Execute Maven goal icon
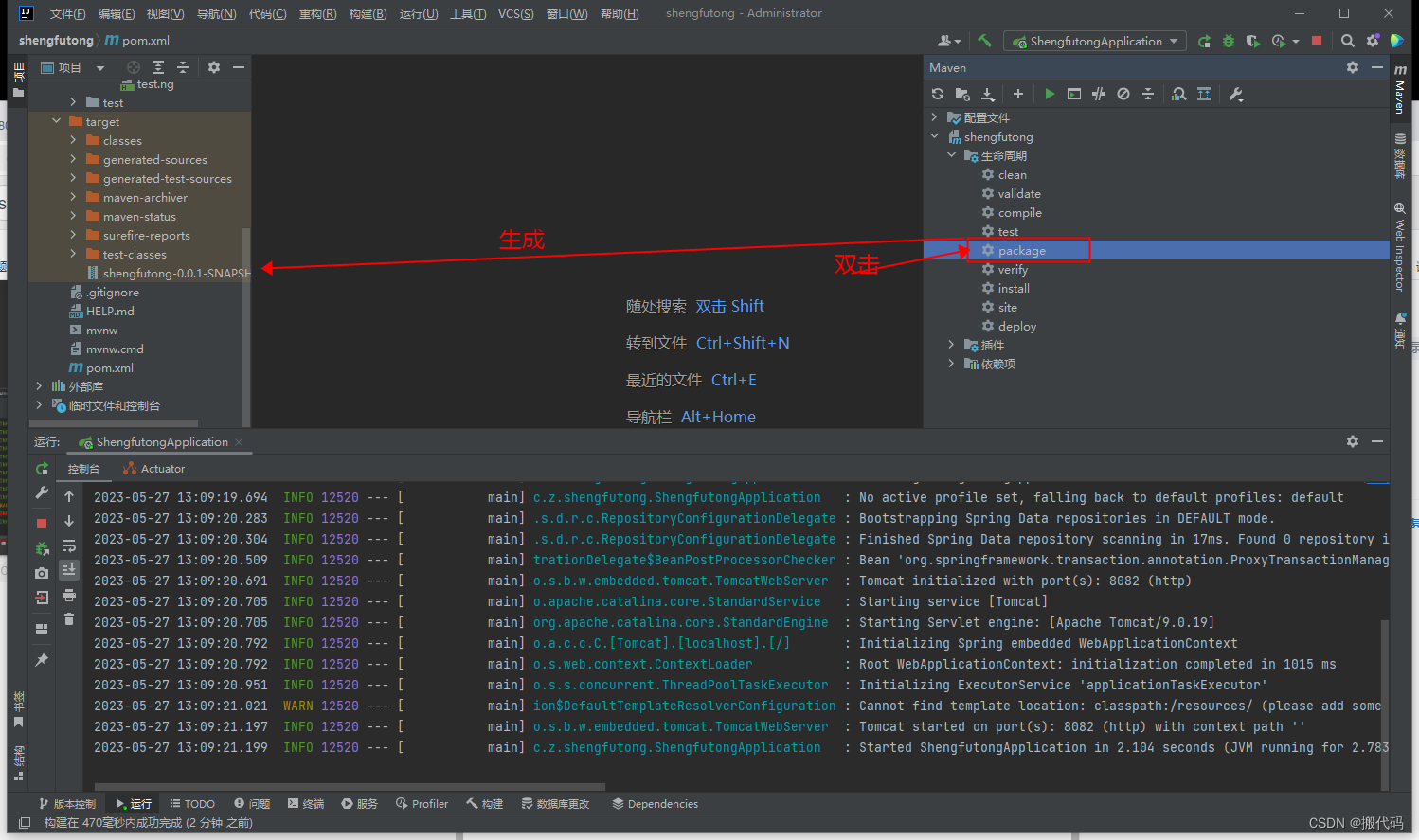Viewport: 1419px width, 840px height. click(1074, 94)
